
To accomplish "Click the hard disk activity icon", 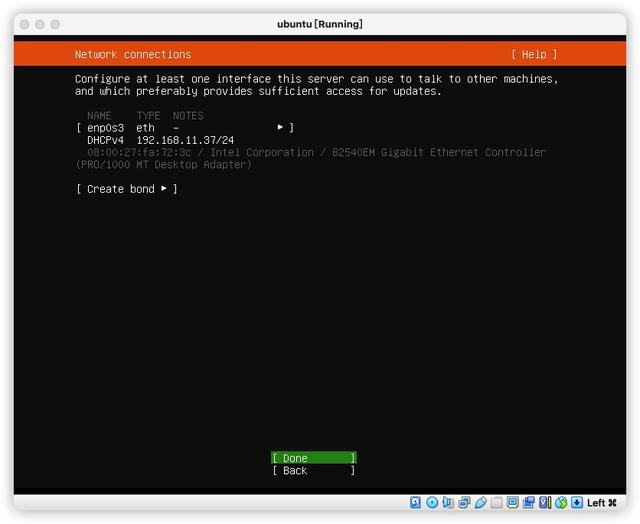I will tap(415, 502).
